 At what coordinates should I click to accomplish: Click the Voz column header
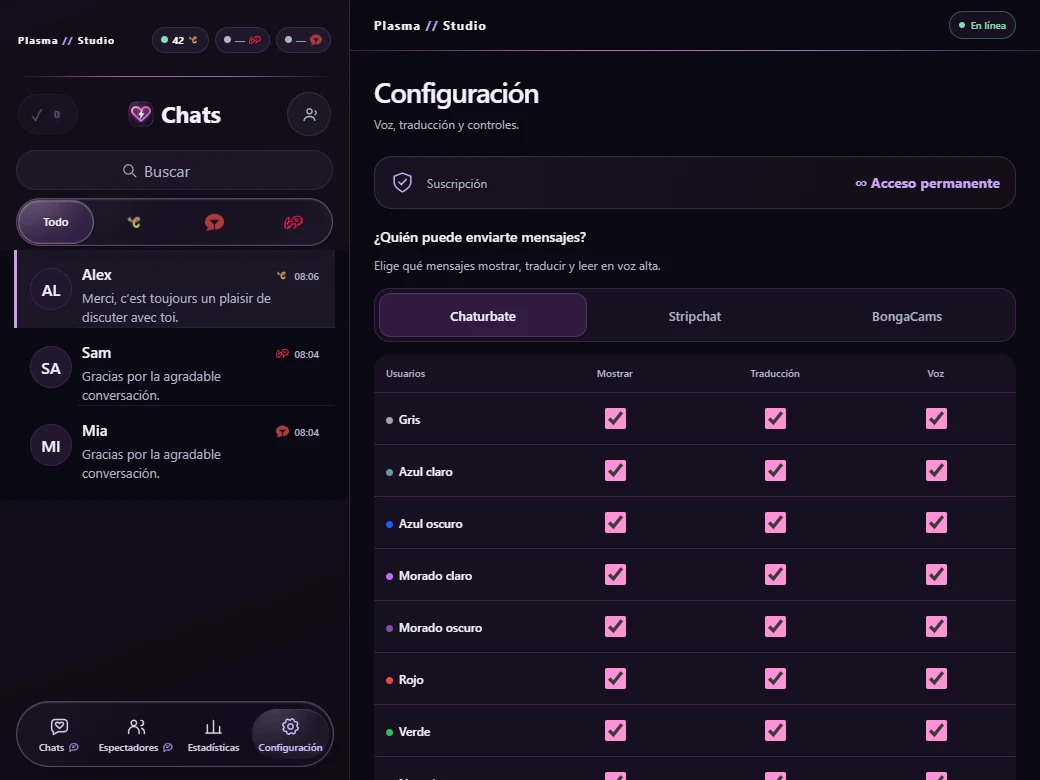pyautogui.click(x=935, y=373)
